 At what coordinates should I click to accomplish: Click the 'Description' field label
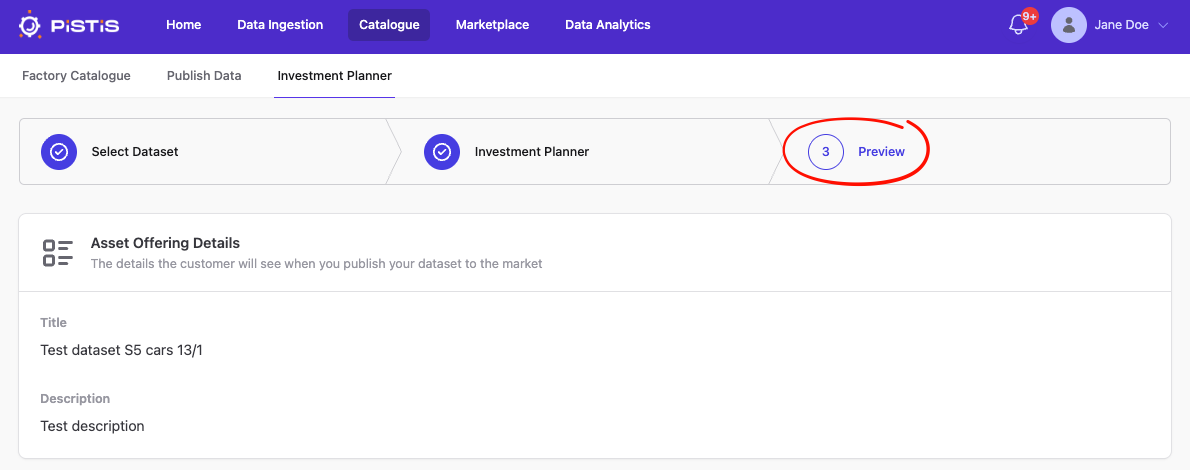(x=75, y=399)
